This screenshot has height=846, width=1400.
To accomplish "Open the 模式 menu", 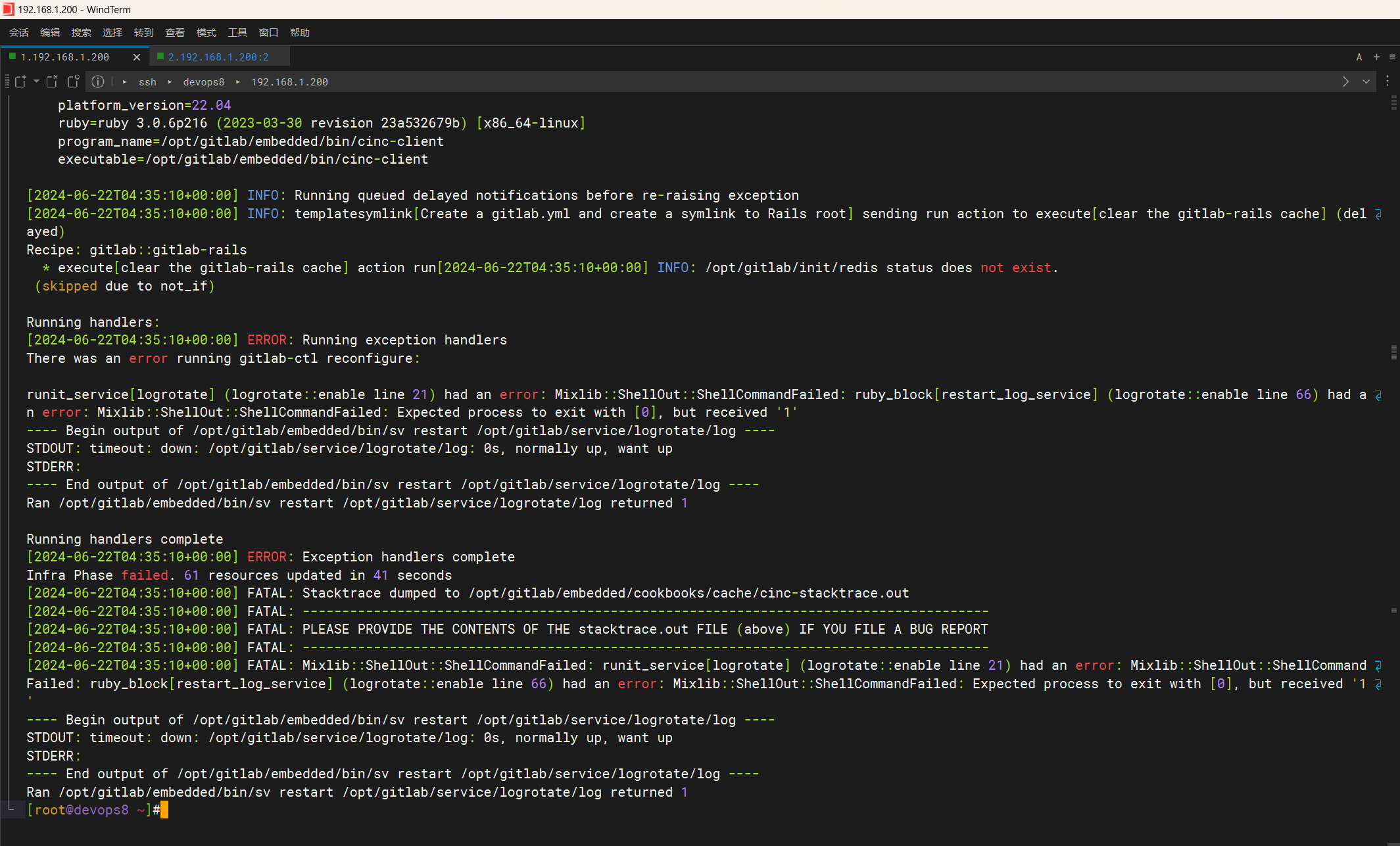I will tap(206, 32).
